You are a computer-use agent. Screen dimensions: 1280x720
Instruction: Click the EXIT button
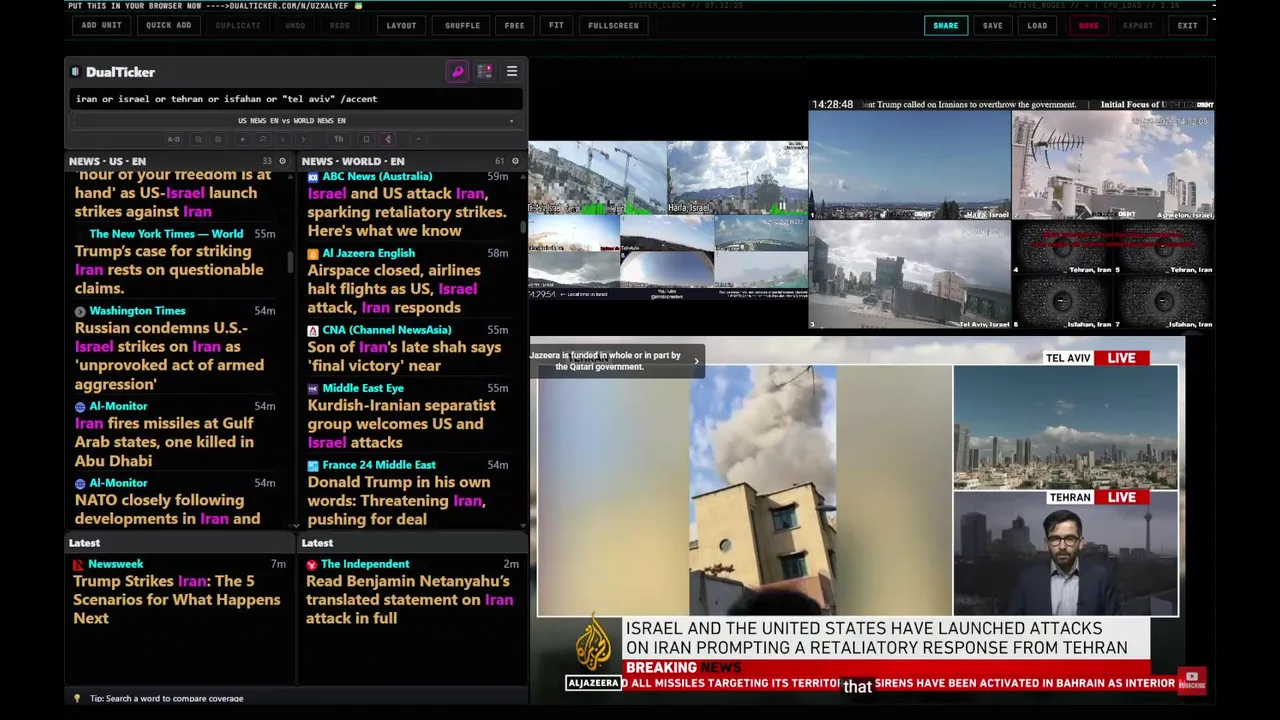tap(1187, 25)
